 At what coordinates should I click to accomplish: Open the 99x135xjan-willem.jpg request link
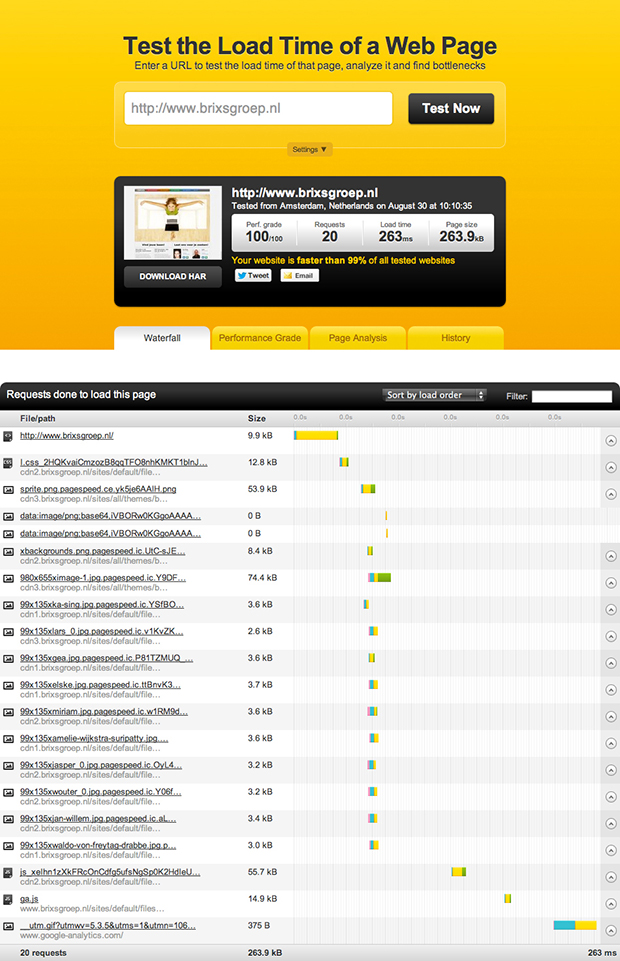(98, 819)
